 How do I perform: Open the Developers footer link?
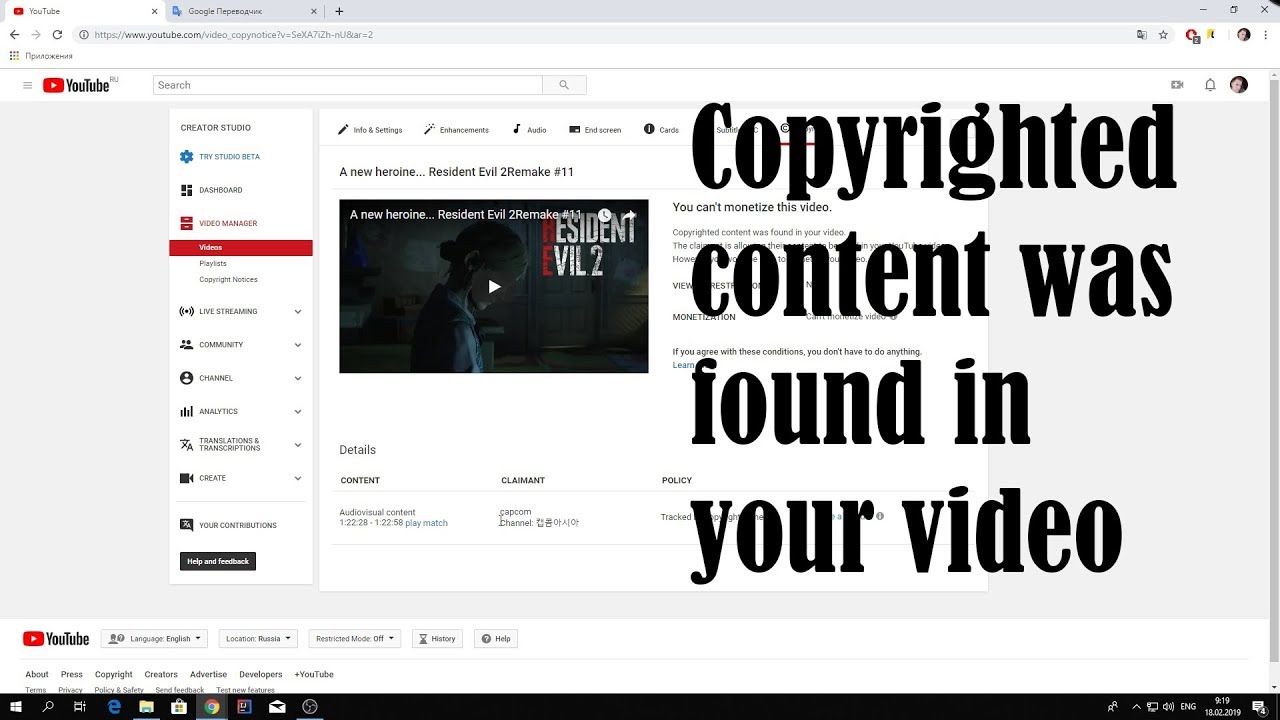click(261, 674)
